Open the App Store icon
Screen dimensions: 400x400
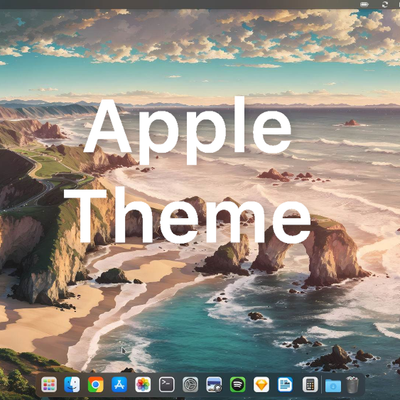click(x=119, y=385)
